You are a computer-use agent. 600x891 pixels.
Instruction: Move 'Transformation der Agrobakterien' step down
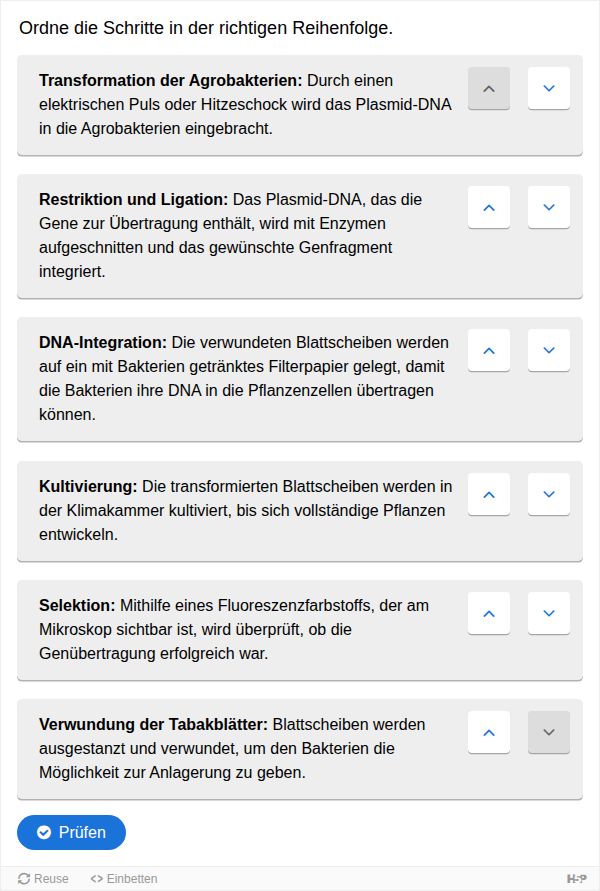(x=548, y=88)
